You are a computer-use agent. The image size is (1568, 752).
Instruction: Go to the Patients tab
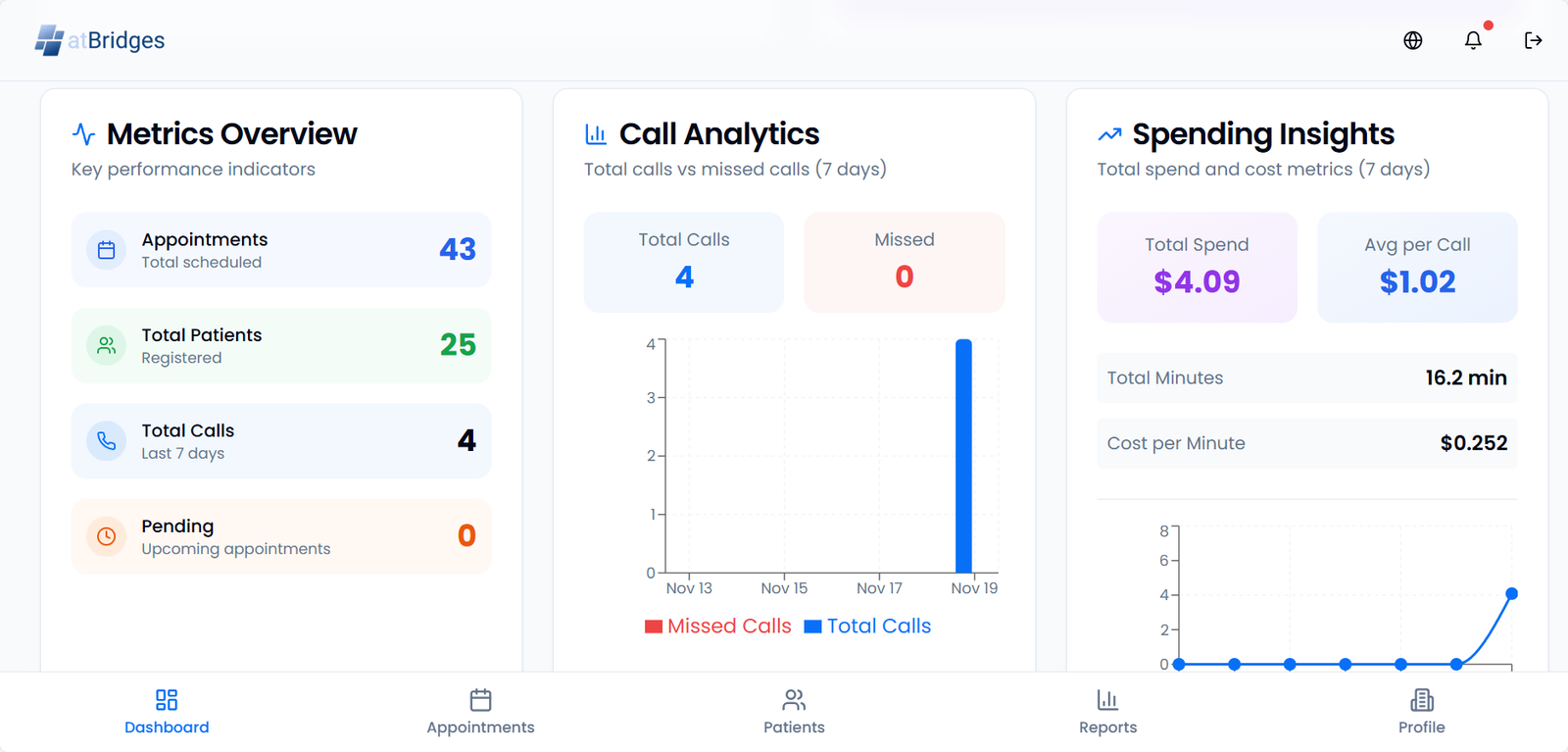tap(794, 712)
